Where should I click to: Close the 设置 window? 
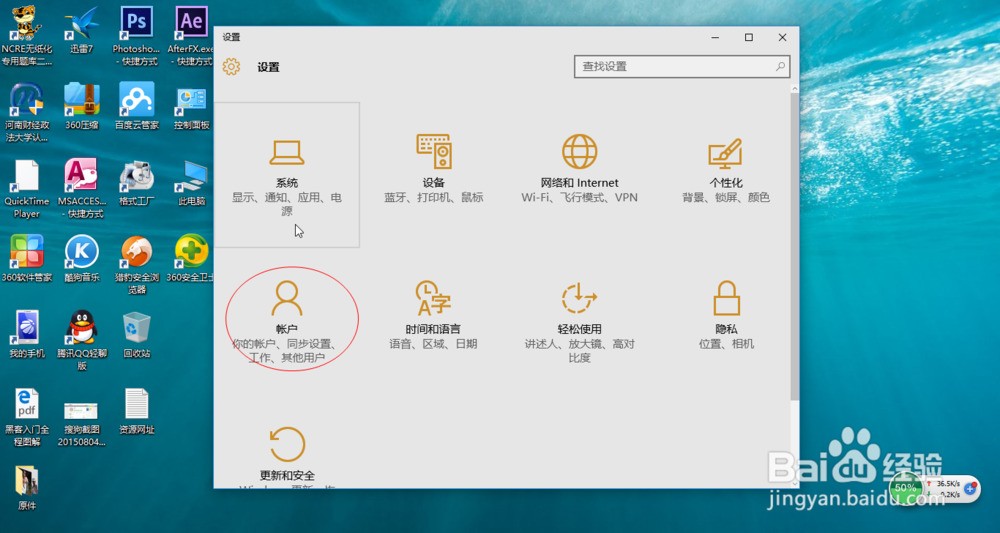click(783, 38)
